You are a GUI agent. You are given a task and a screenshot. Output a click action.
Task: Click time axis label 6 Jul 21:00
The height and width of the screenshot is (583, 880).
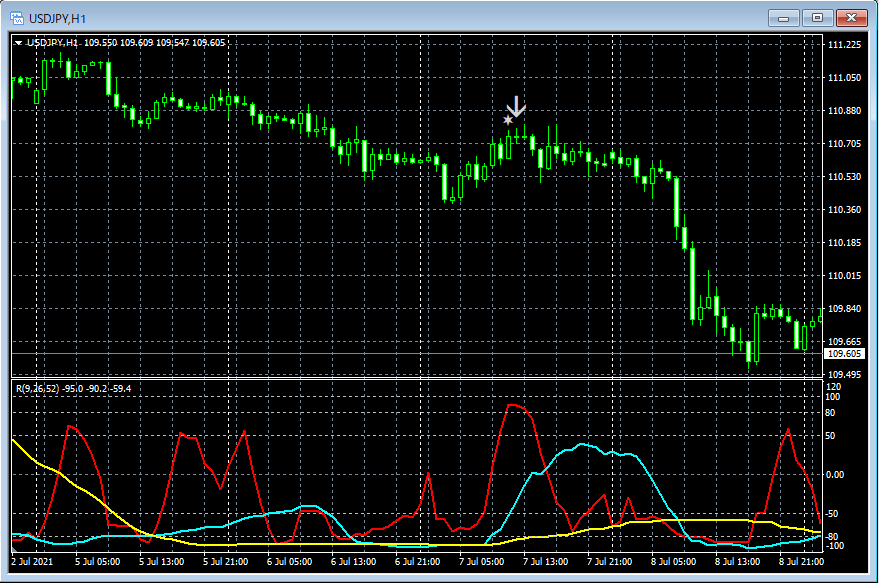tap(418, 562)
